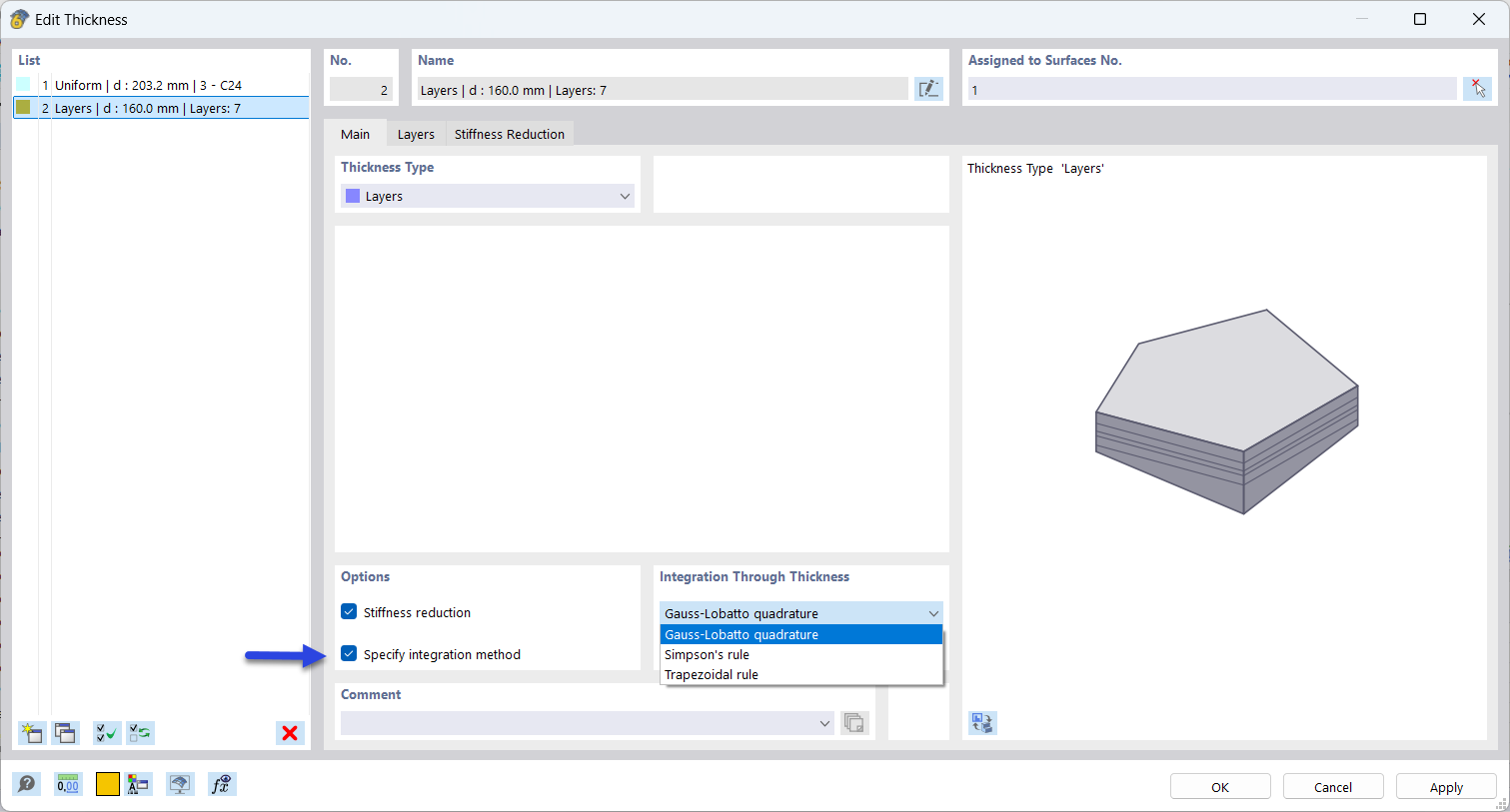Uncheck Specify integration method
Screen dimensions: 1510x812
[349, 653]
